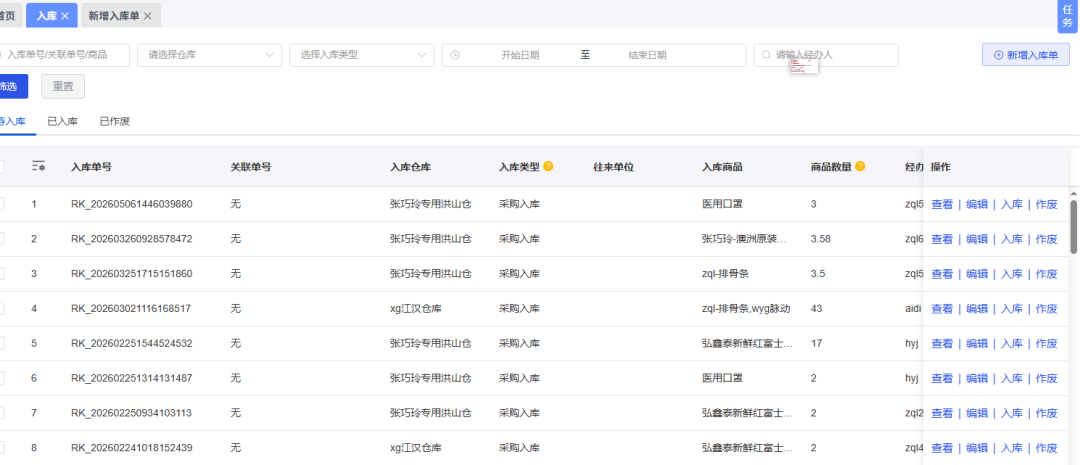This screenshot has height=465, width=1080.
Task: Check the checkbox for row 2
Action: [1, 238]
